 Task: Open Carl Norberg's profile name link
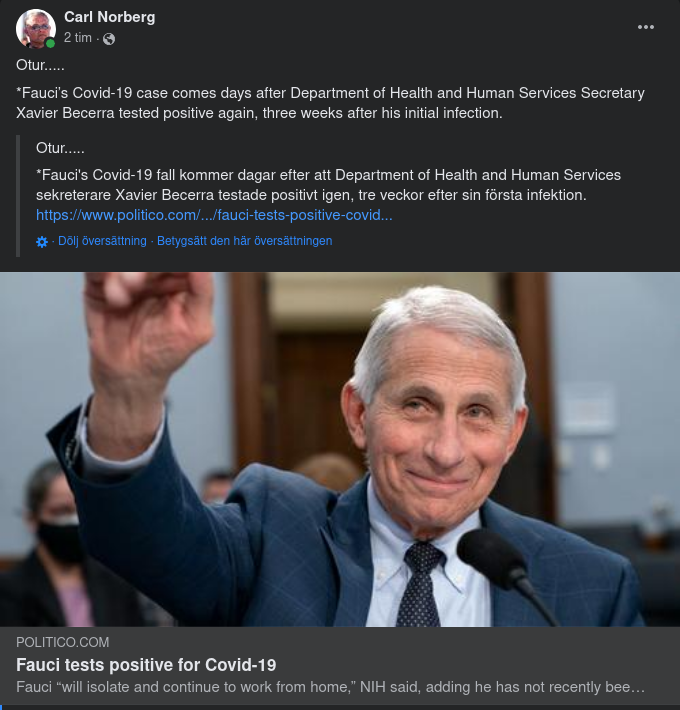tap(109, 17)
